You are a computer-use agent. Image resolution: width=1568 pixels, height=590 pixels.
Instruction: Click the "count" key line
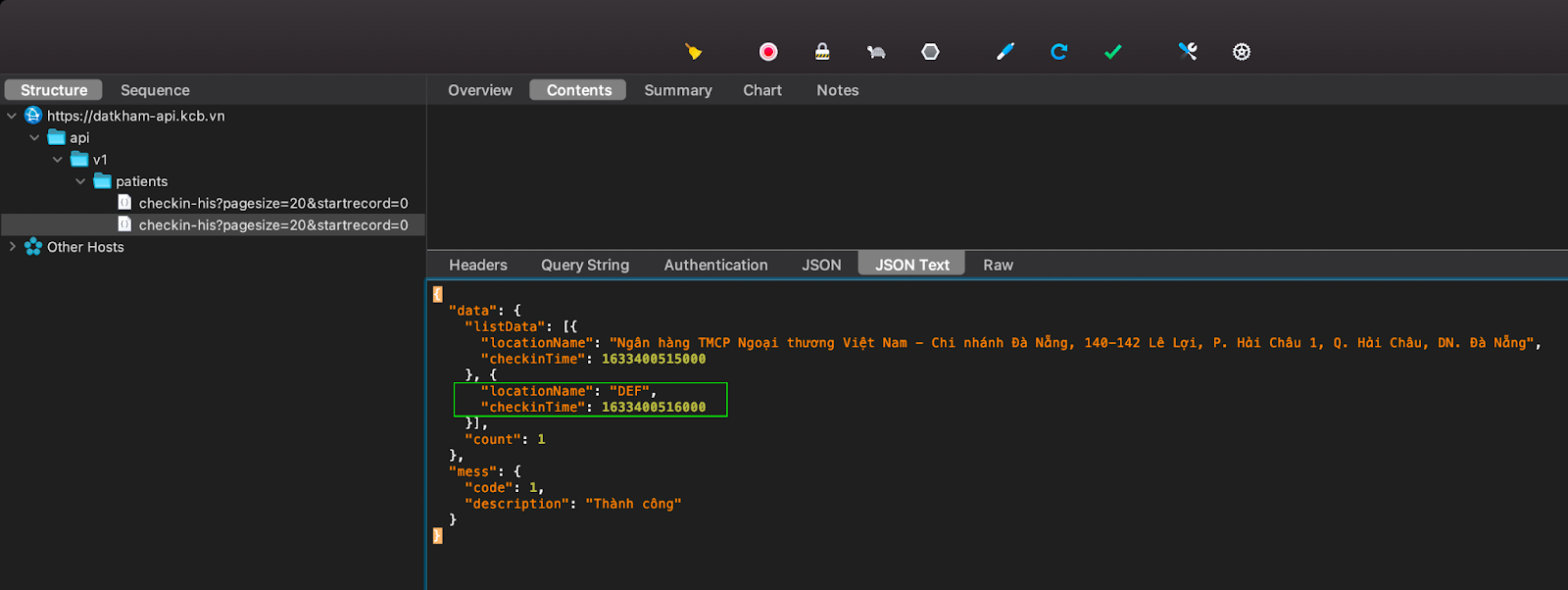click(x=505, y=439)
